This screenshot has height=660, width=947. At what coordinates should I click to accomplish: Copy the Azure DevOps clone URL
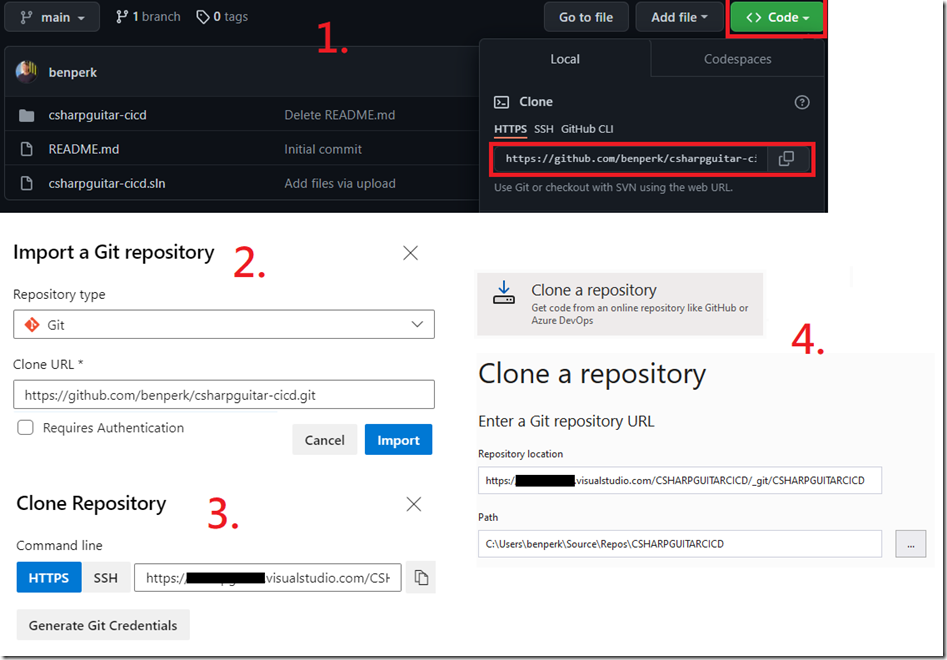pos(421,578)
